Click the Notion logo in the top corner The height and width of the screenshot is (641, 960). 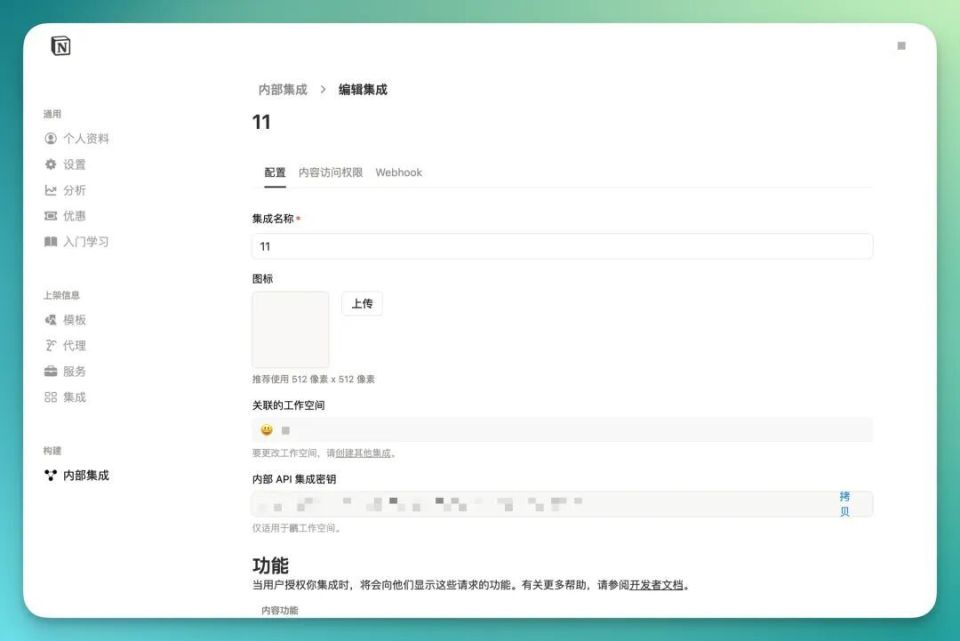(59, 45)
